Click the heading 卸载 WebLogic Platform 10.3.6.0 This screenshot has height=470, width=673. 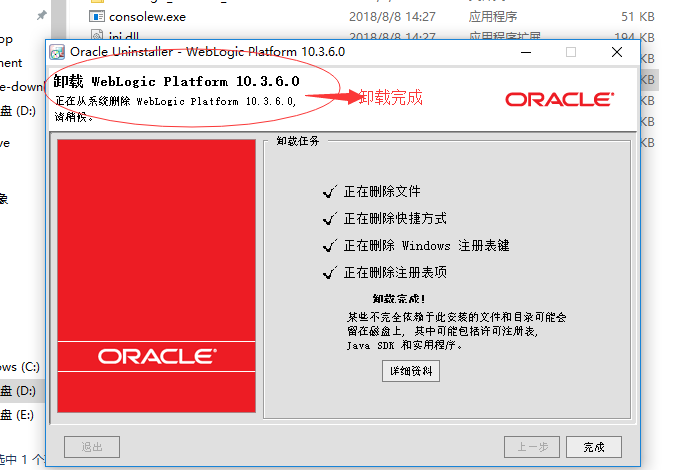pyautogui.click(x=176, y=81)
